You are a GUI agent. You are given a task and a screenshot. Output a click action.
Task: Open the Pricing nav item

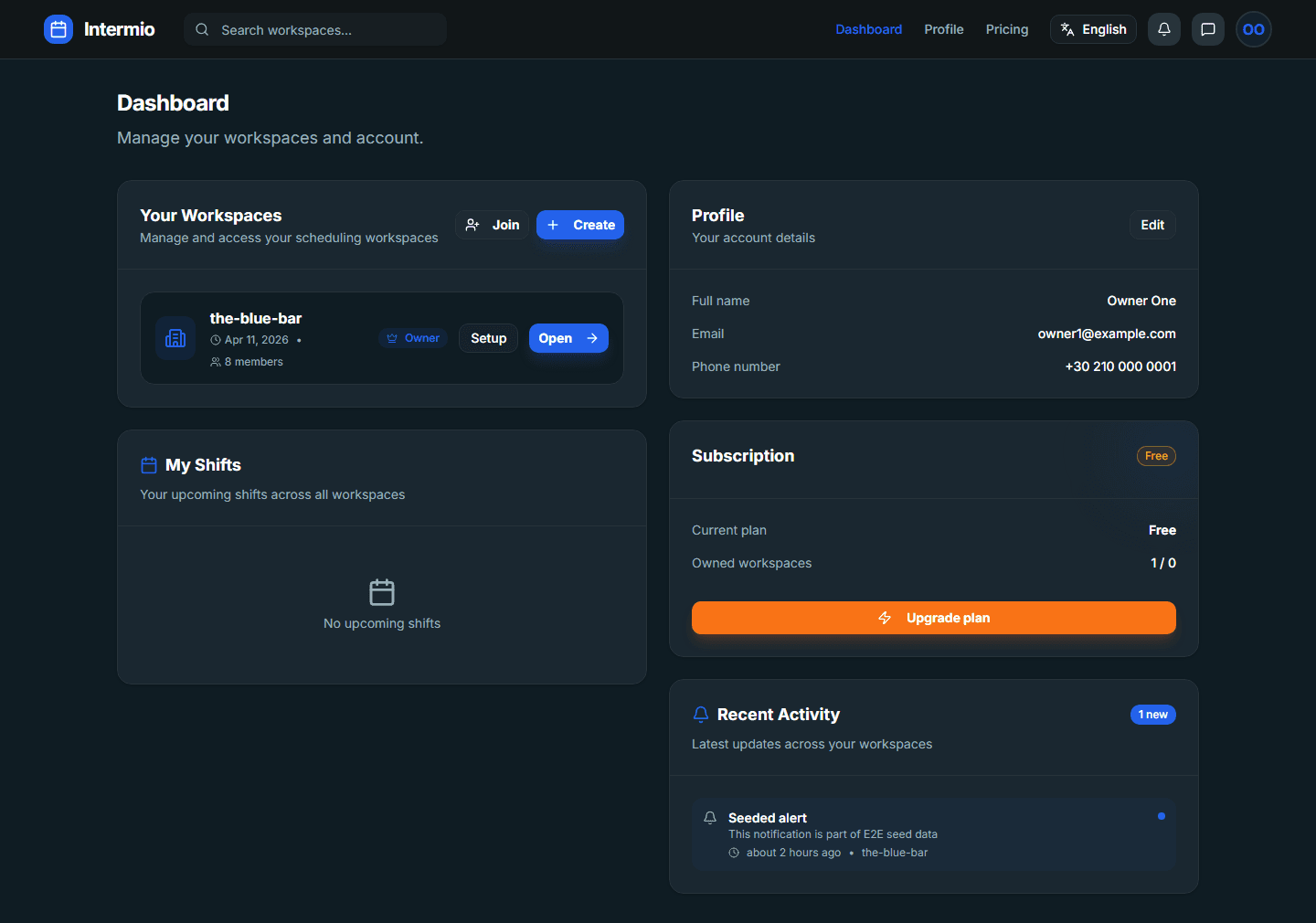pos(1007,29)
